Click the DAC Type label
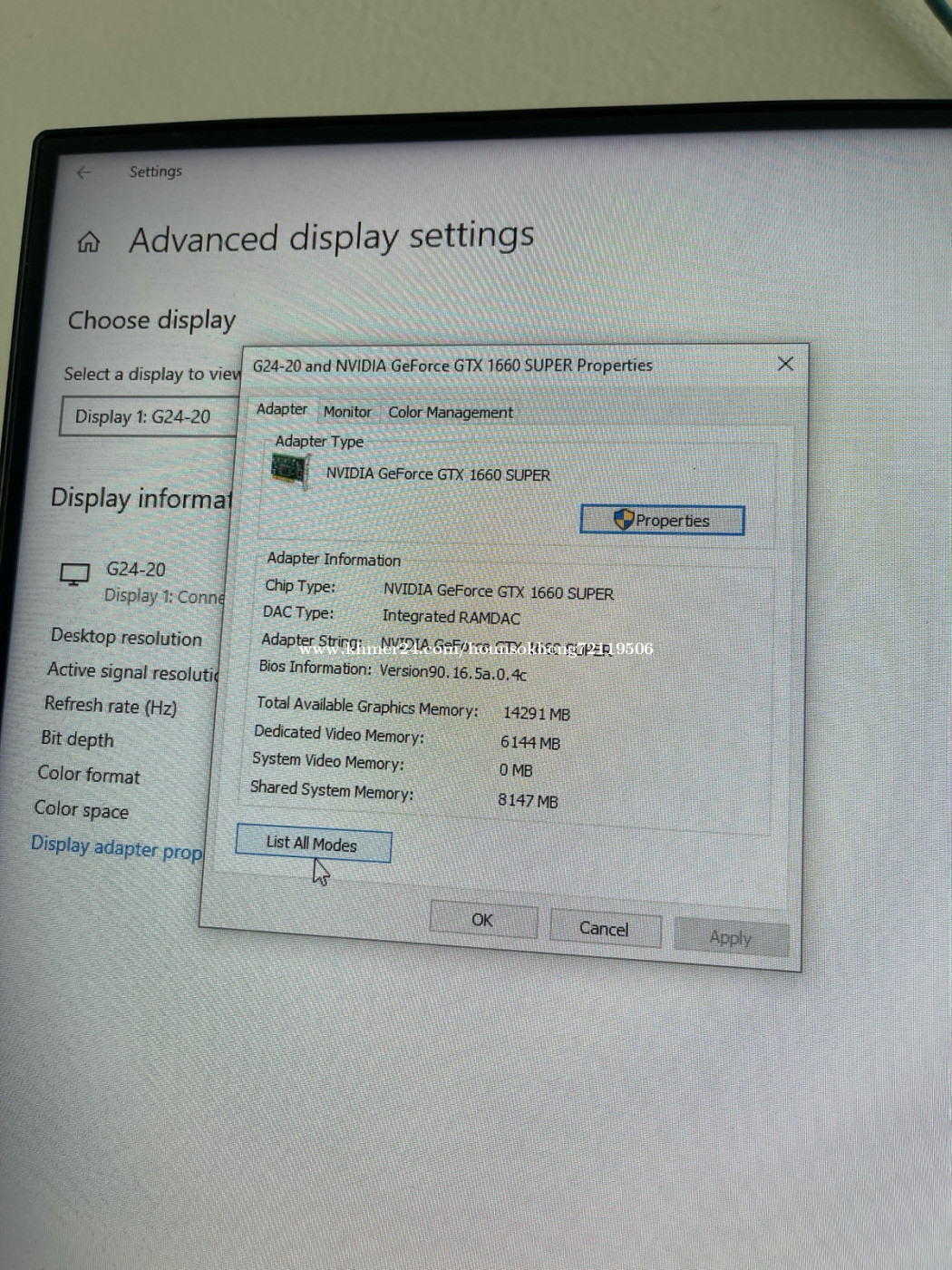952x1270 pixels. (298, 612)
